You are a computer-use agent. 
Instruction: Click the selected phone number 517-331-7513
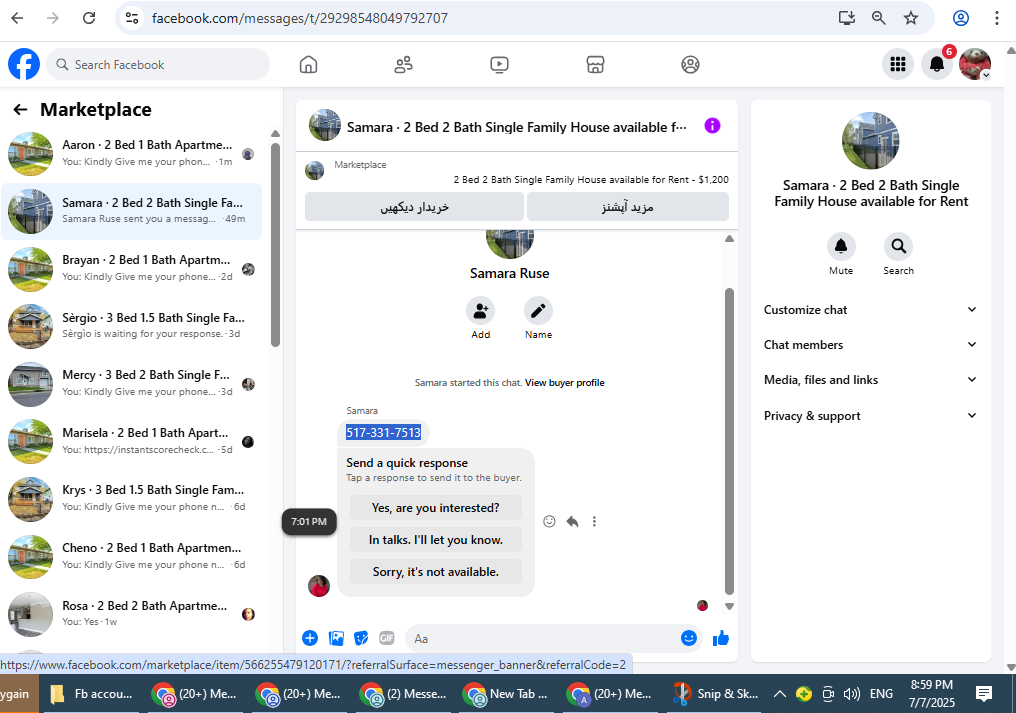(383, 432)
